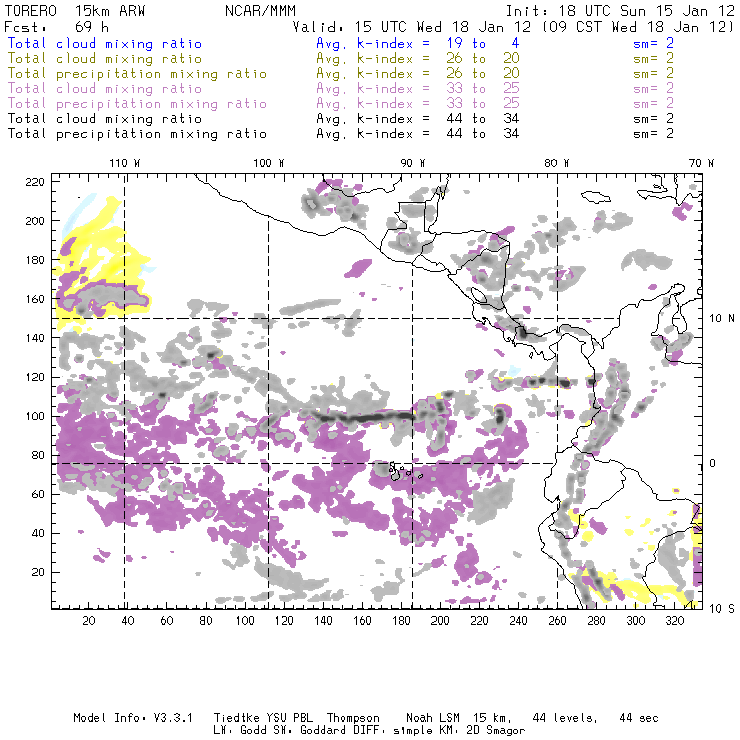
Task: Click the 'Tiedtke' footer text
Action: point(237,718)
